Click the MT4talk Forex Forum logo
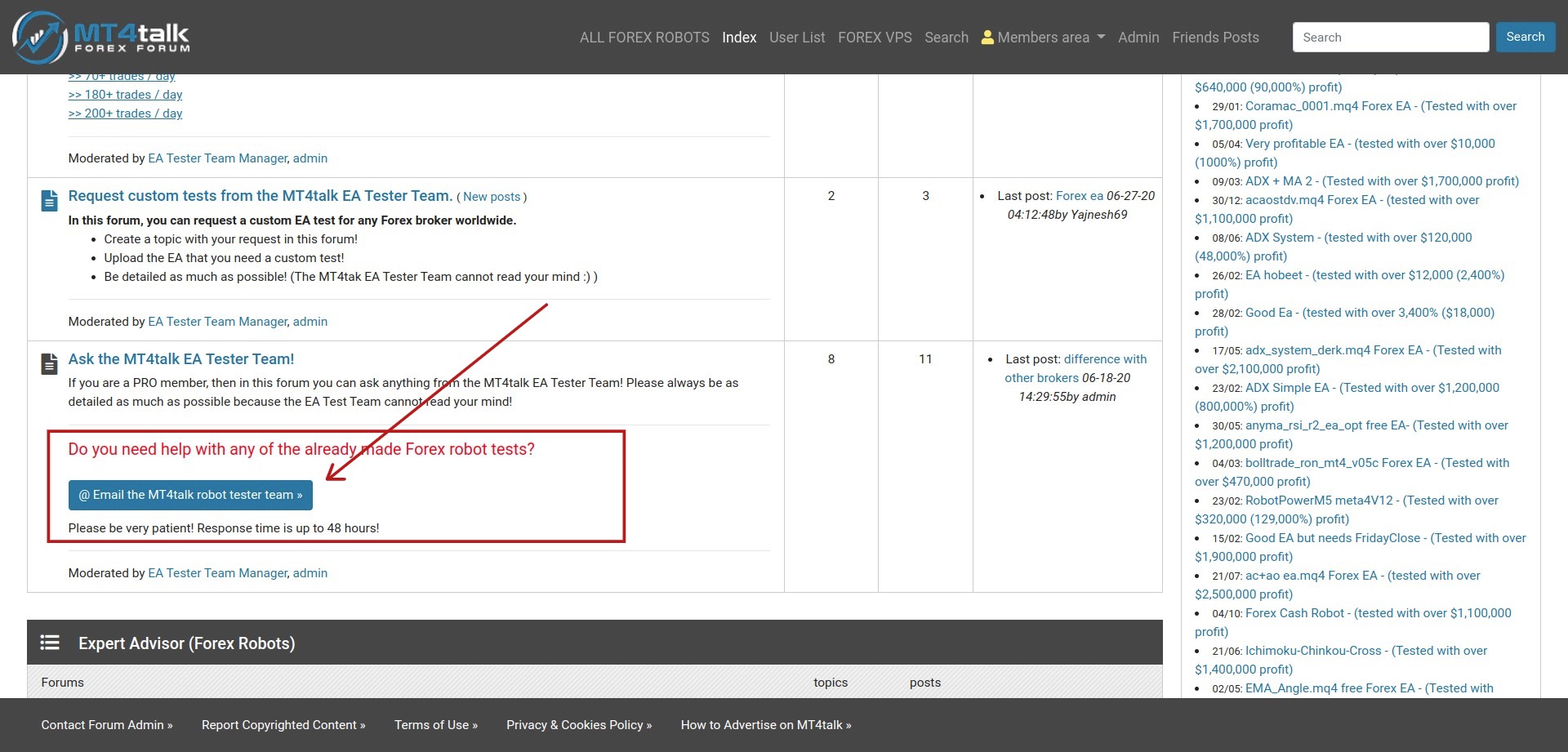Screen dimensions: 1568x752 pyautogui.click(x=101, y=37)
